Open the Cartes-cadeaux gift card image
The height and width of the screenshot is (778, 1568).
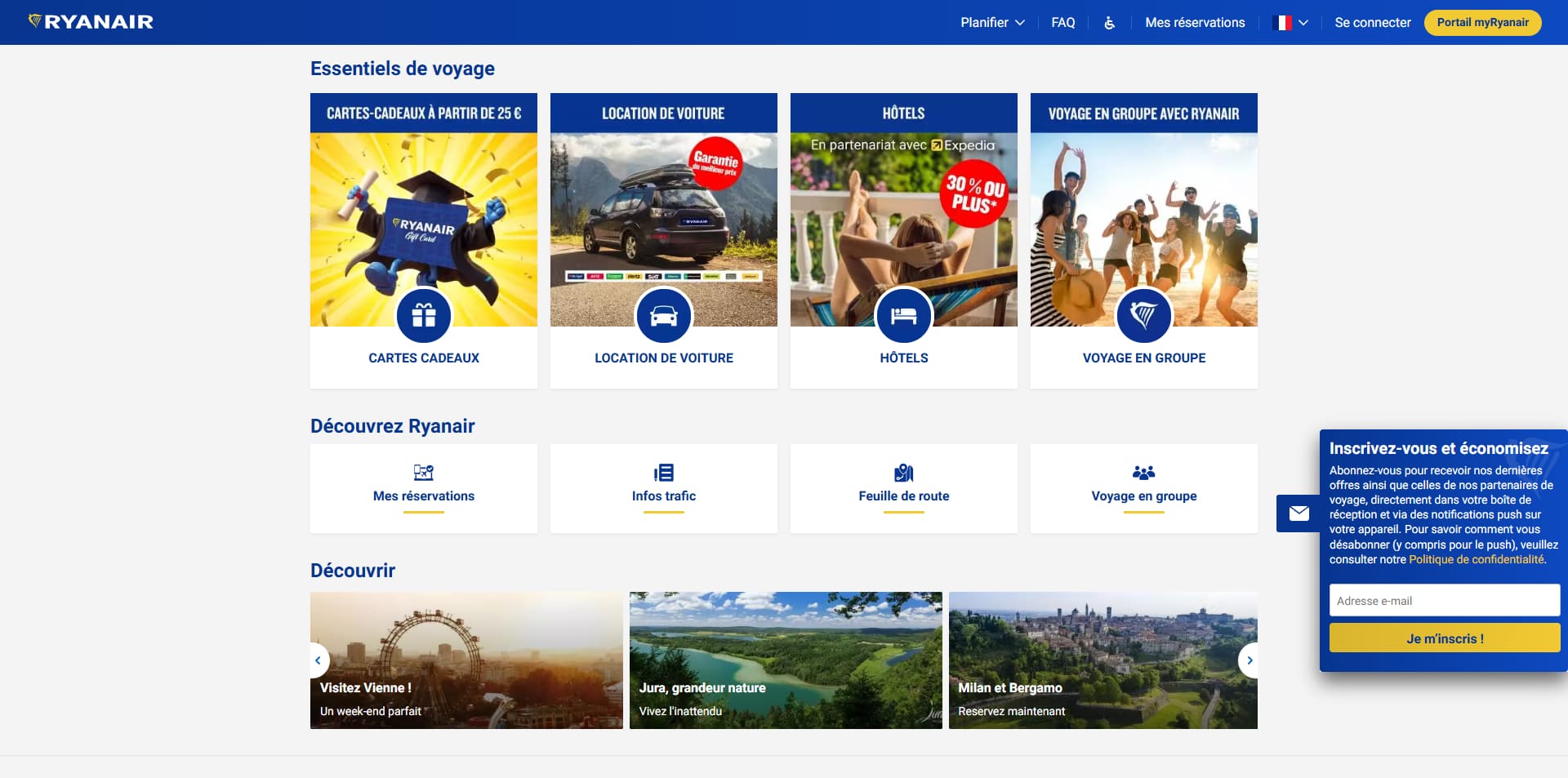coord(424,229)
